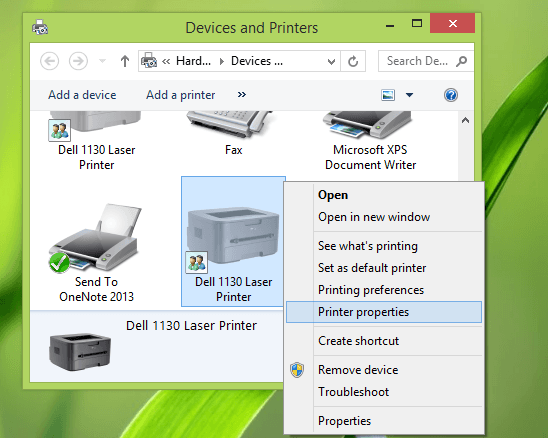Click the search magnifier icon
This screenshot has height=438, width=548.
tap(461, 61)
